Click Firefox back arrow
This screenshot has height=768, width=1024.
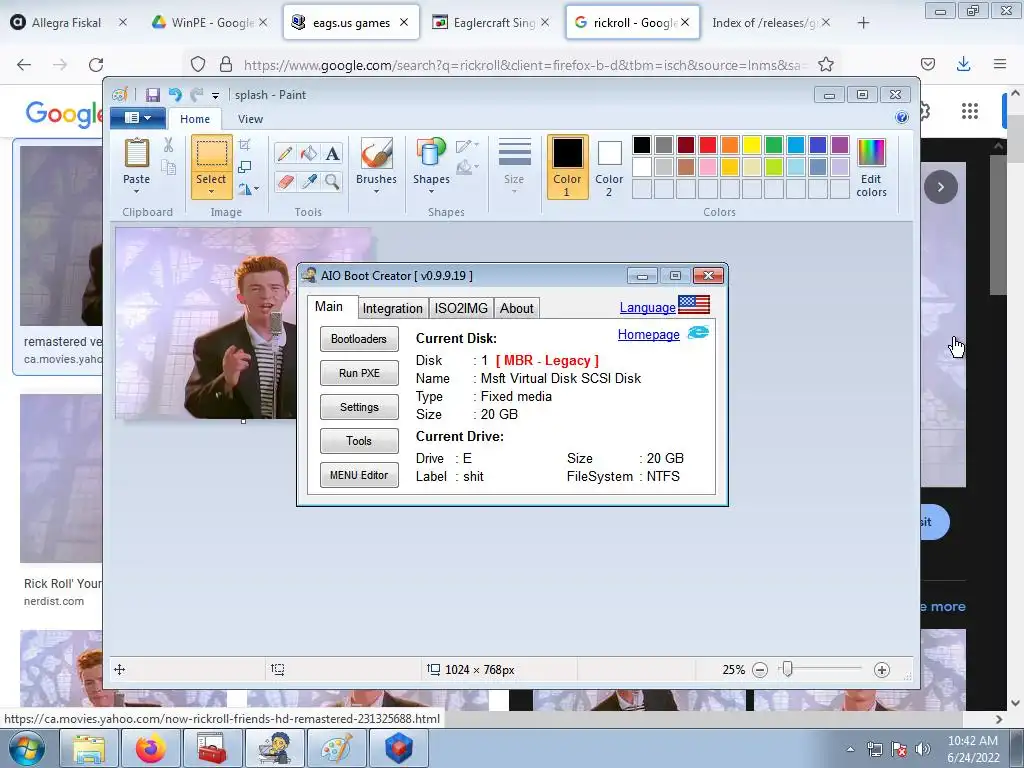point(24,64)
